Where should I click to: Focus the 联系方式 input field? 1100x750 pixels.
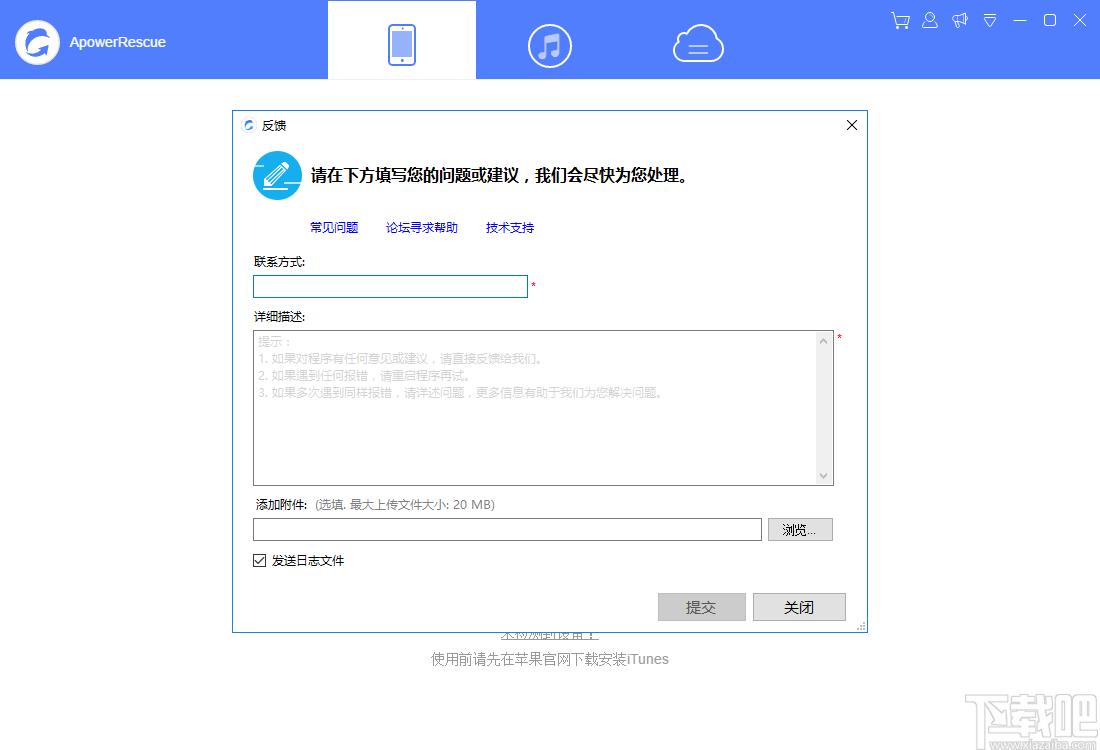click(390, 286)
